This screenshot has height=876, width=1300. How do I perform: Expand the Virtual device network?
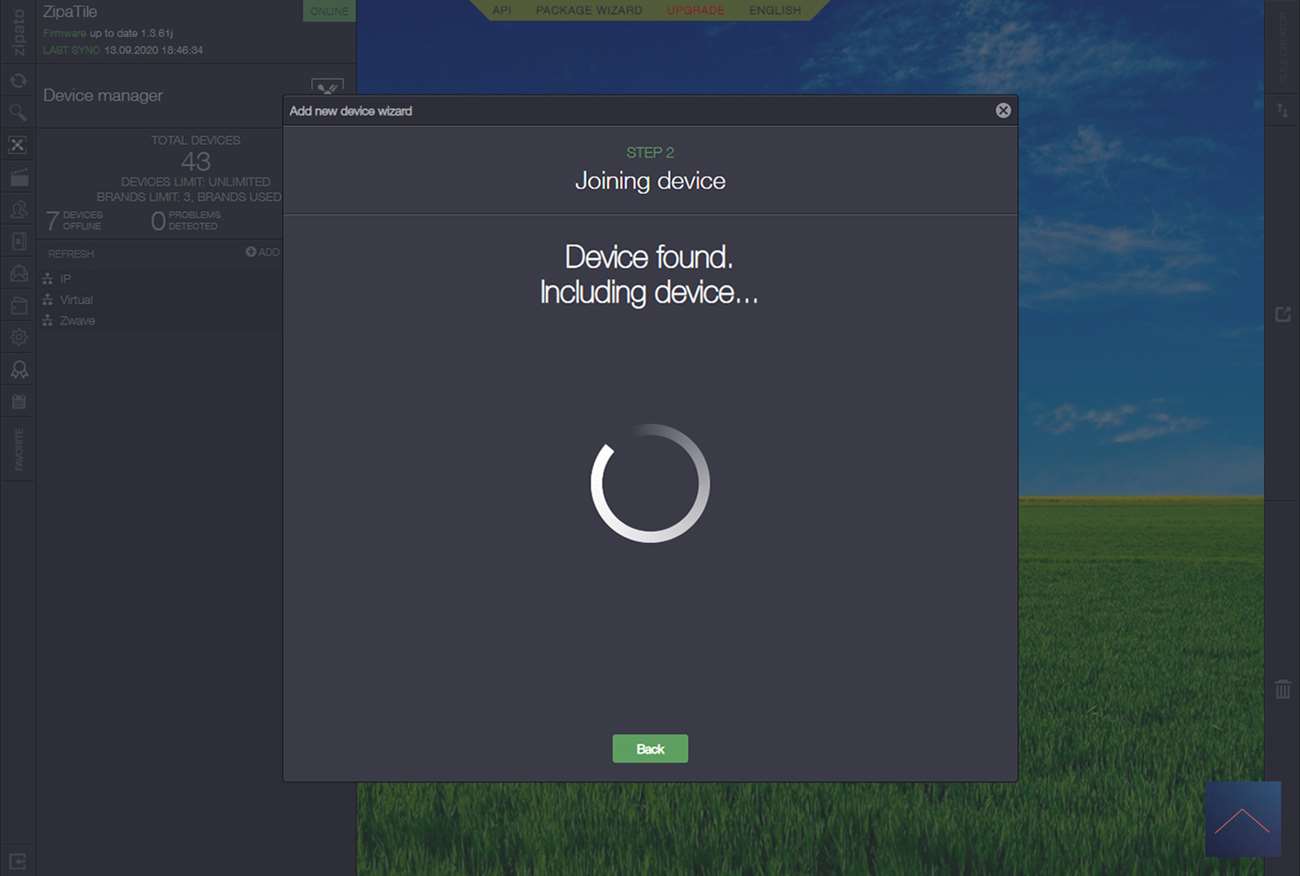click(76, 300)
